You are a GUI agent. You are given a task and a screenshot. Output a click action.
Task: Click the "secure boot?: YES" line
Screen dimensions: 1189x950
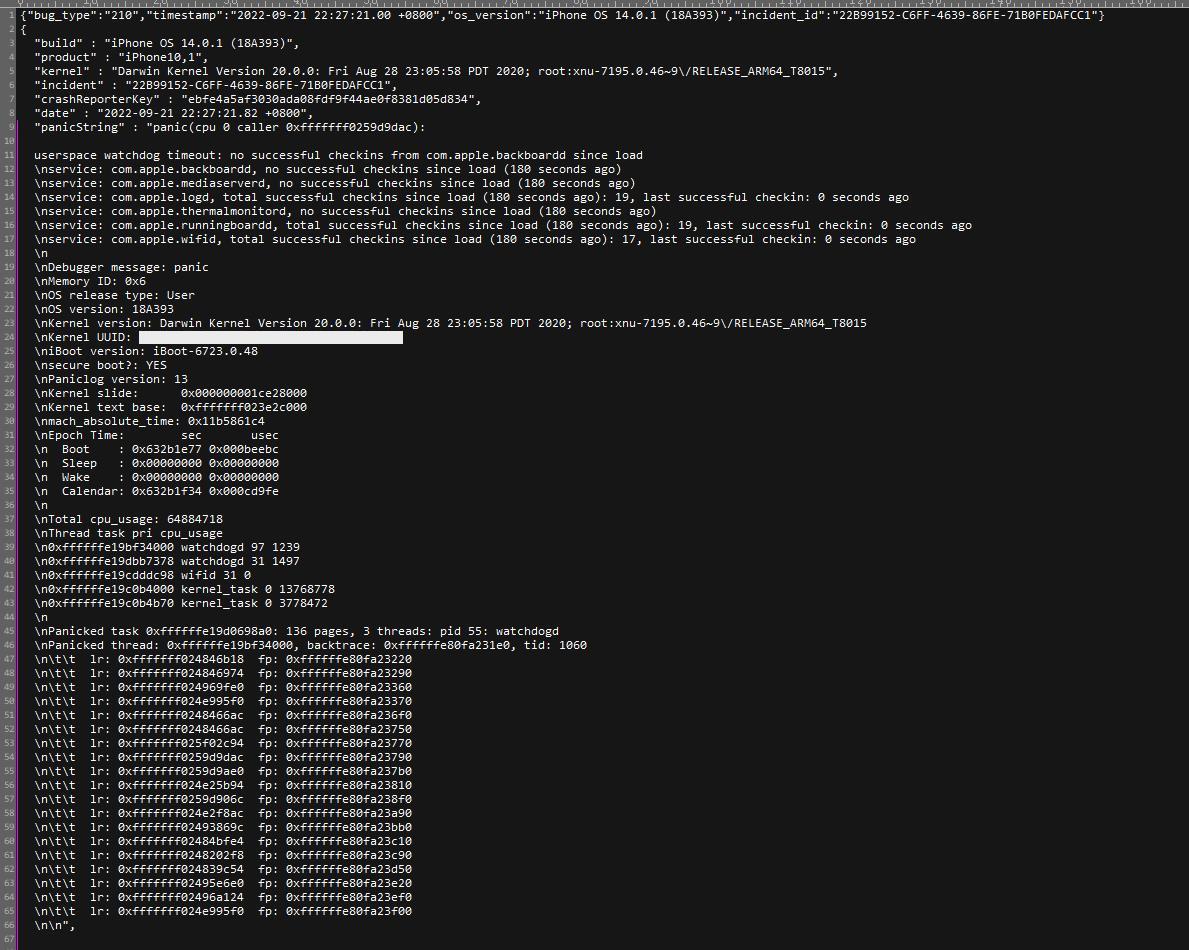[100, 365]
